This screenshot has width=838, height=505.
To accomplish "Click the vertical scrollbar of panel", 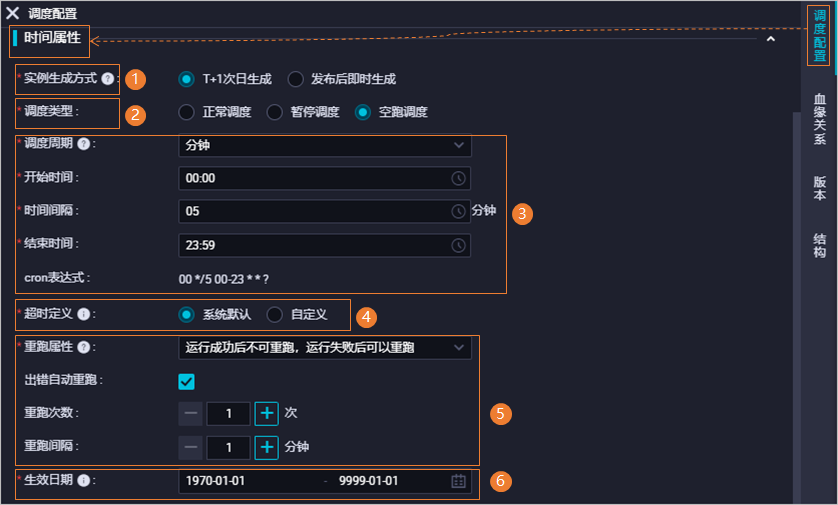I will [797, 306].
